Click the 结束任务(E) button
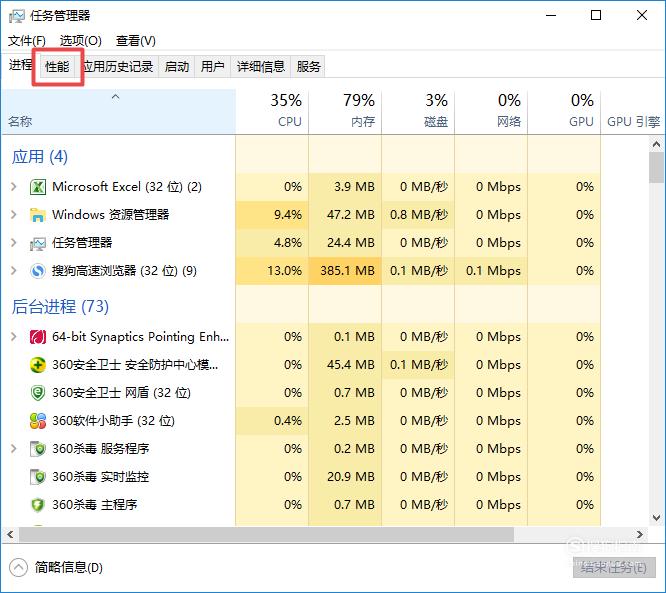Viewport: 666px width, 593px height. pyautogui.click(x=614, y=568)
